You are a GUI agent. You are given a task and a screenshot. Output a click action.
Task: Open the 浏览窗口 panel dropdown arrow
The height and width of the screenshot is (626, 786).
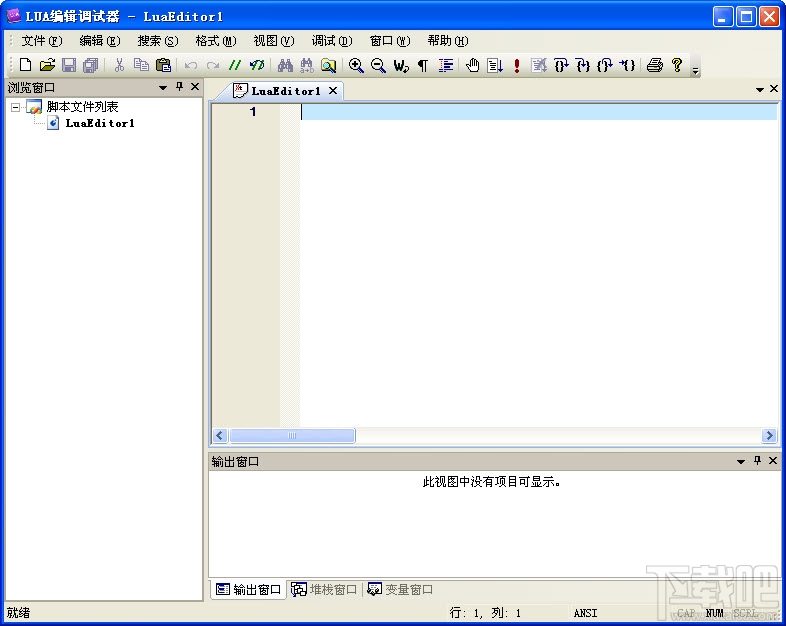coord(162,88)
